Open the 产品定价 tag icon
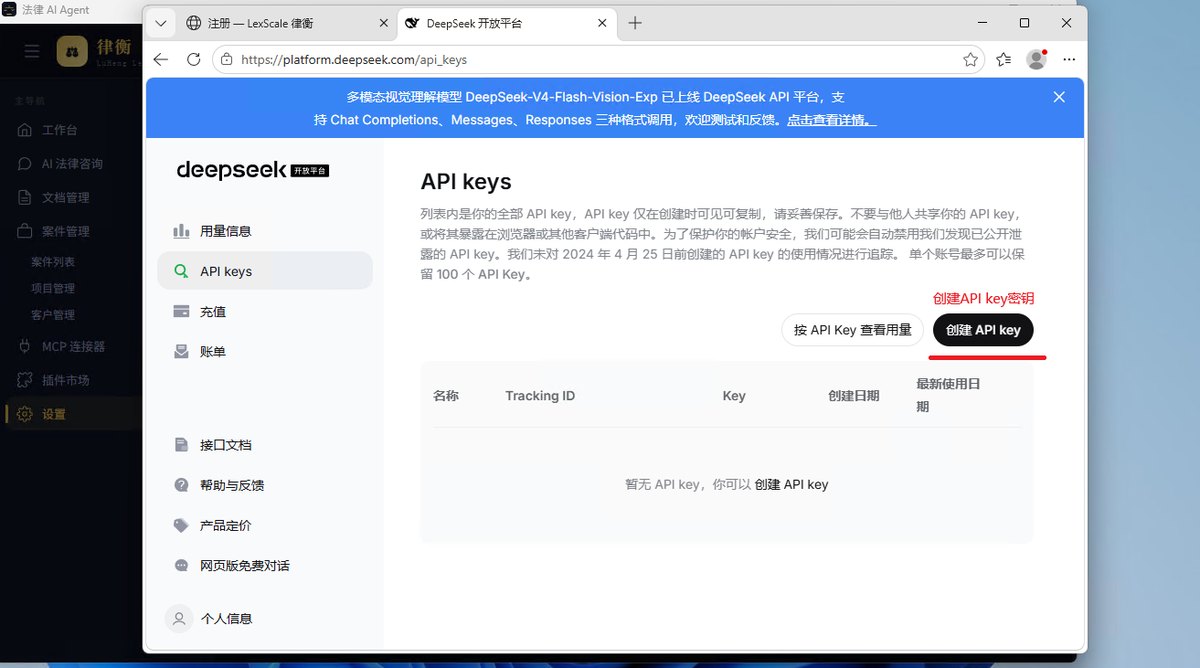This screenshot has width=1200, height=668. (181, 525)
